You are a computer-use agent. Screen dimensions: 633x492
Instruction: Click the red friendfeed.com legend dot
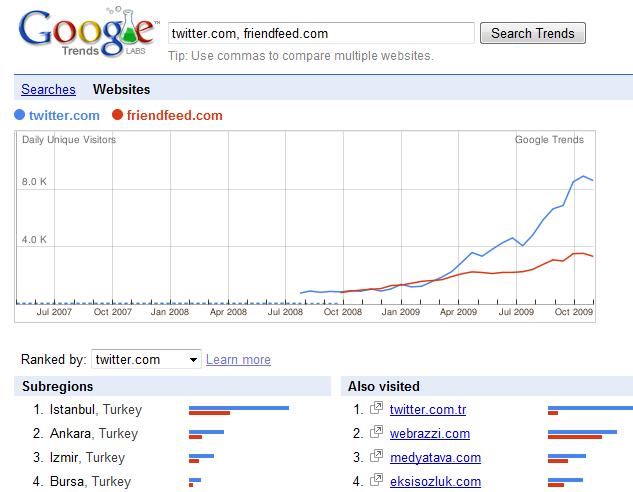coord(118,115)
